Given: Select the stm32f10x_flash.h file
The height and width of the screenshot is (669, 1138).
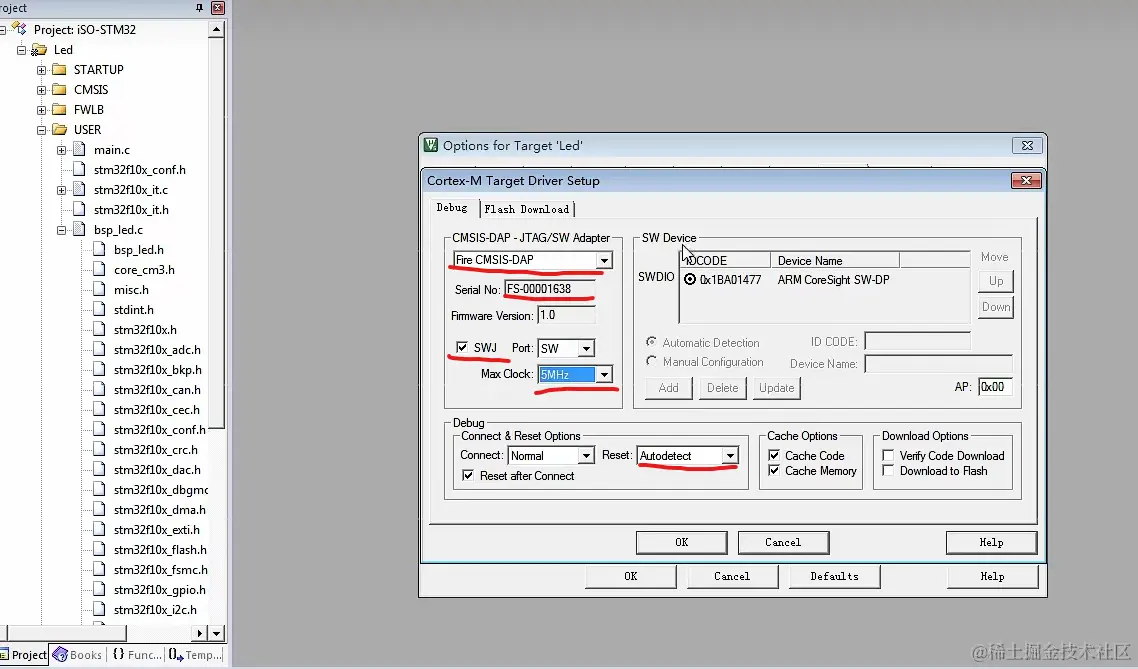Looking at the screenshot, I should (x=160, y=549).
